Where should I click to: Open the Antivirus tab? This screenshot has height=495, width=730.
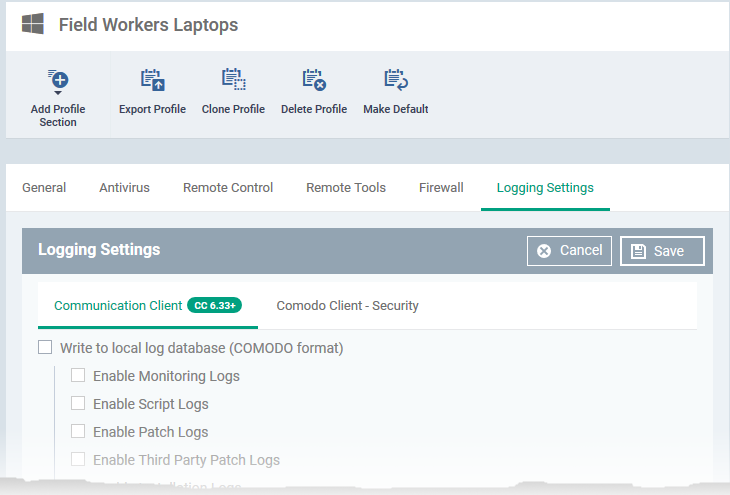(x=124, y=188)
